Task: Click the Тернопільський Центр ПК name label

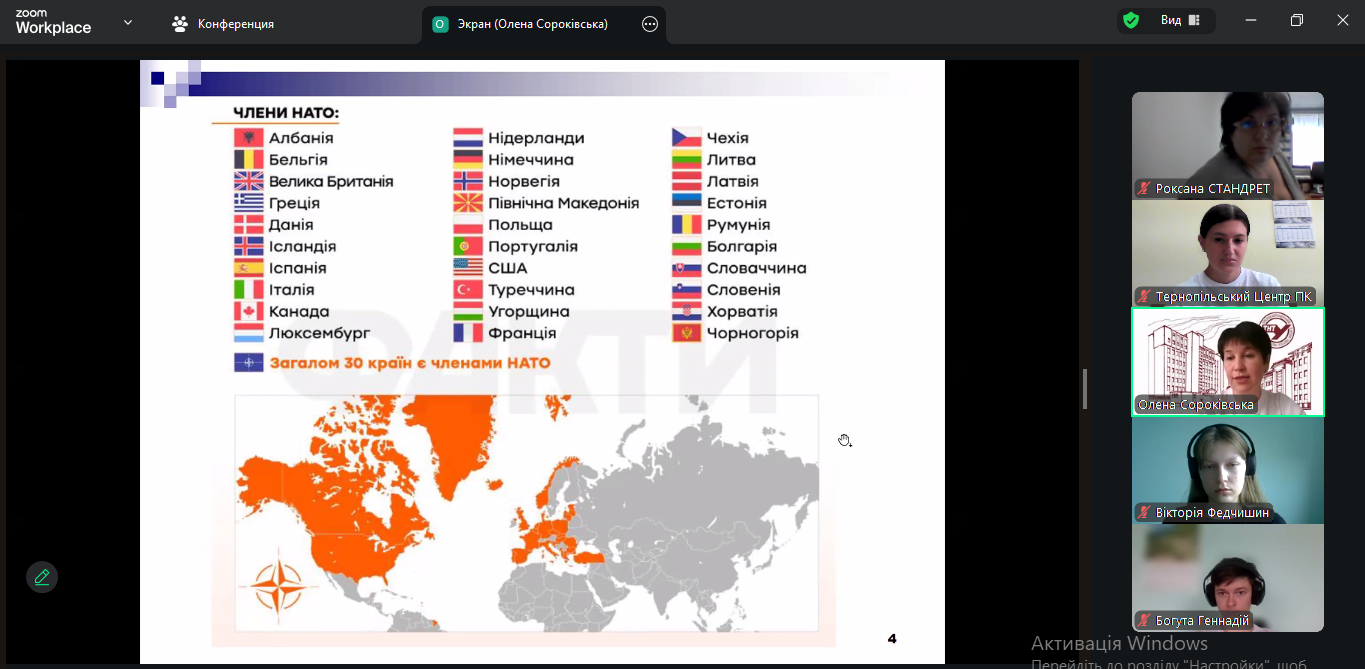Action: (x=1232, y=297)
